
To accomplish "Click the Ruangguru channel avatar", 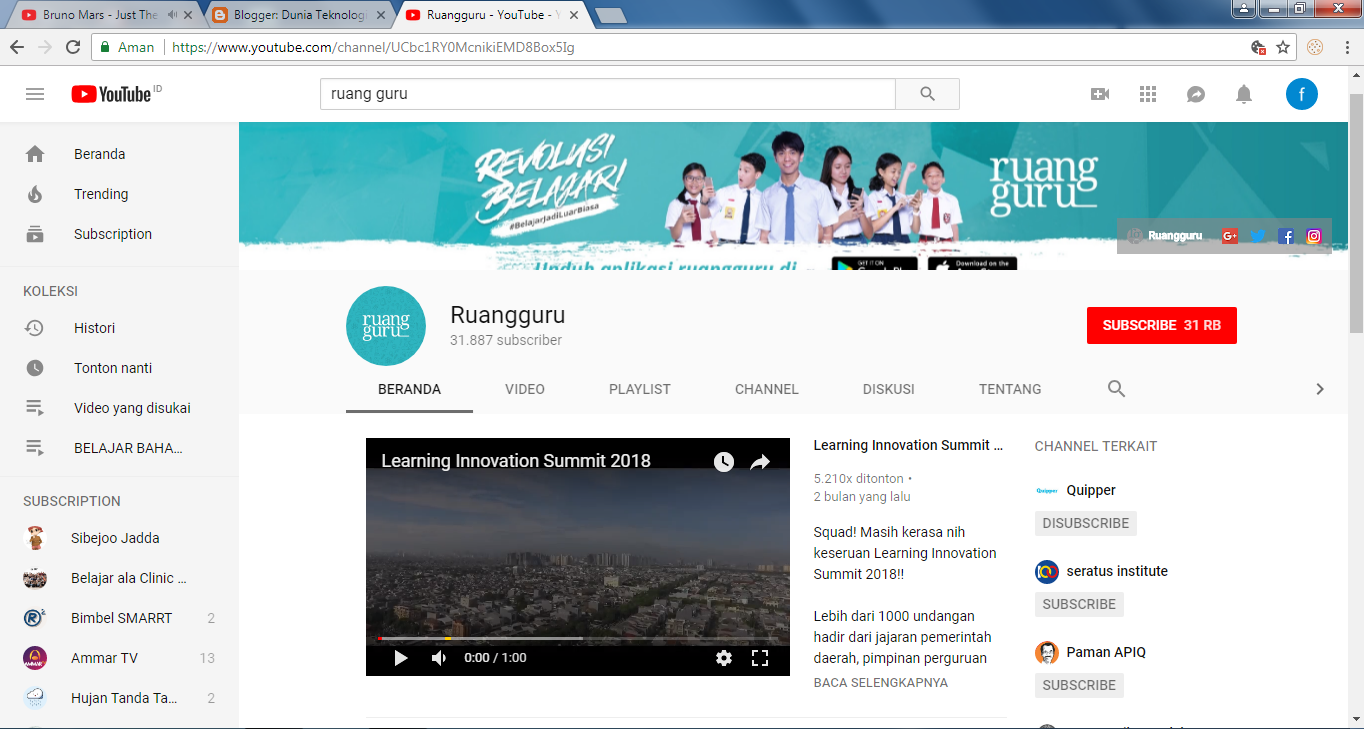I will pyautogui.click(x=386, y=326).
